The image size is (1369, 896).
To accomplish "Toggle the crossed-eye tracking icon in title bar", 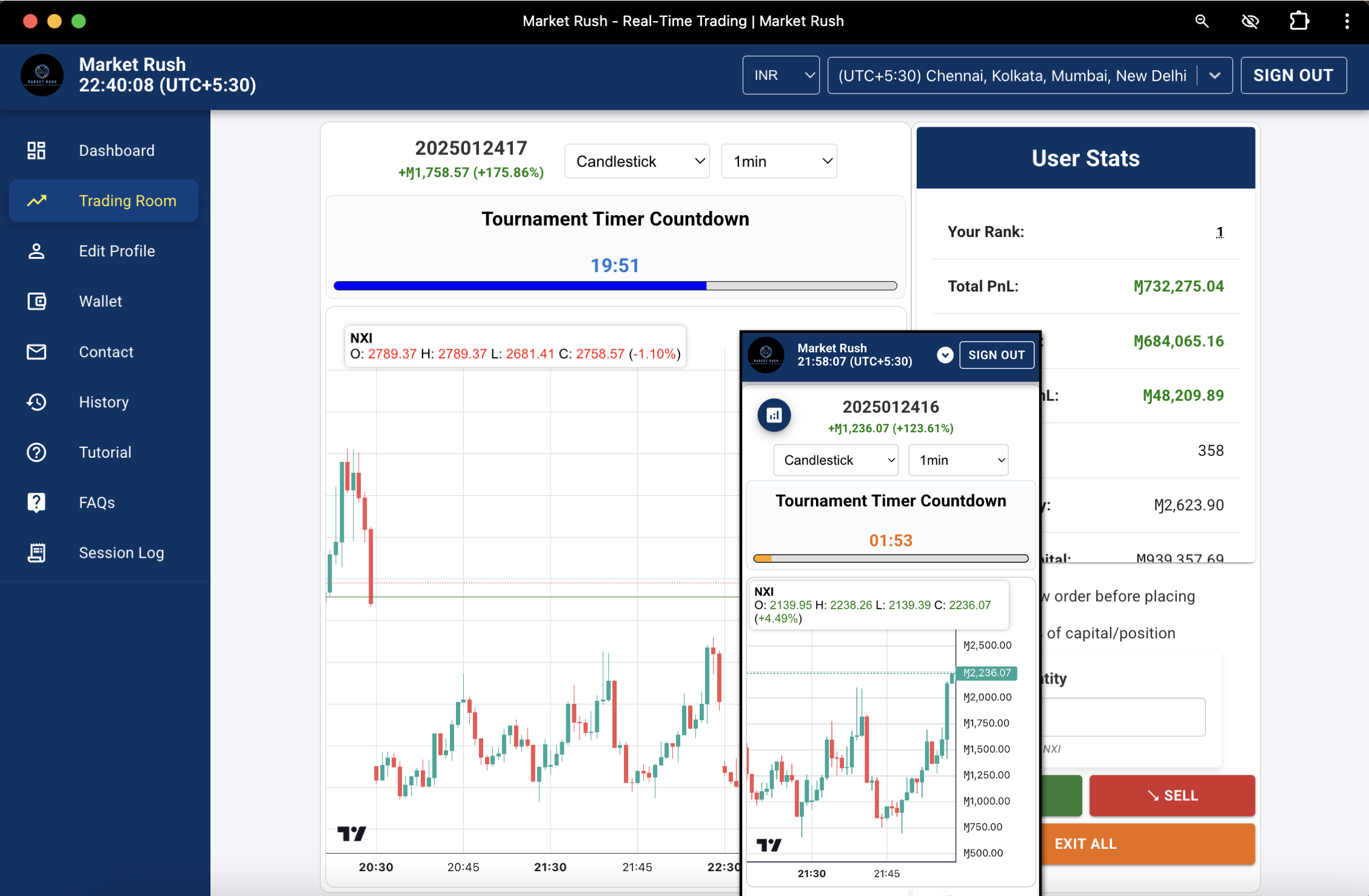I will [x=1250, y=21].
